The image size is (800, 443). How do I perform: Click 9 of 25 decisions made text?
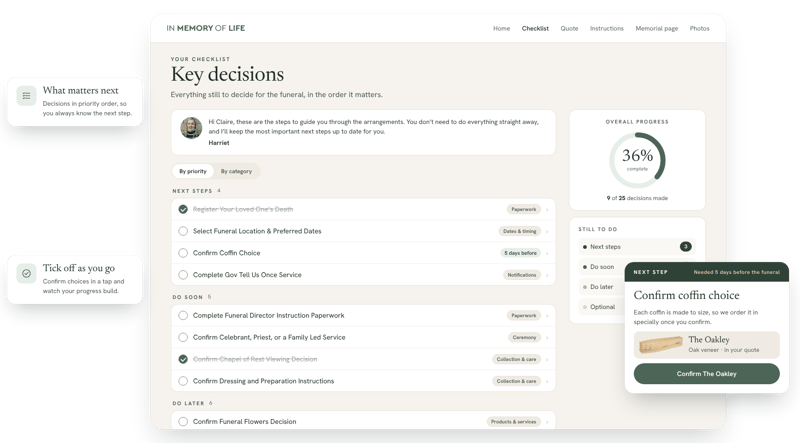pos(637,198)
